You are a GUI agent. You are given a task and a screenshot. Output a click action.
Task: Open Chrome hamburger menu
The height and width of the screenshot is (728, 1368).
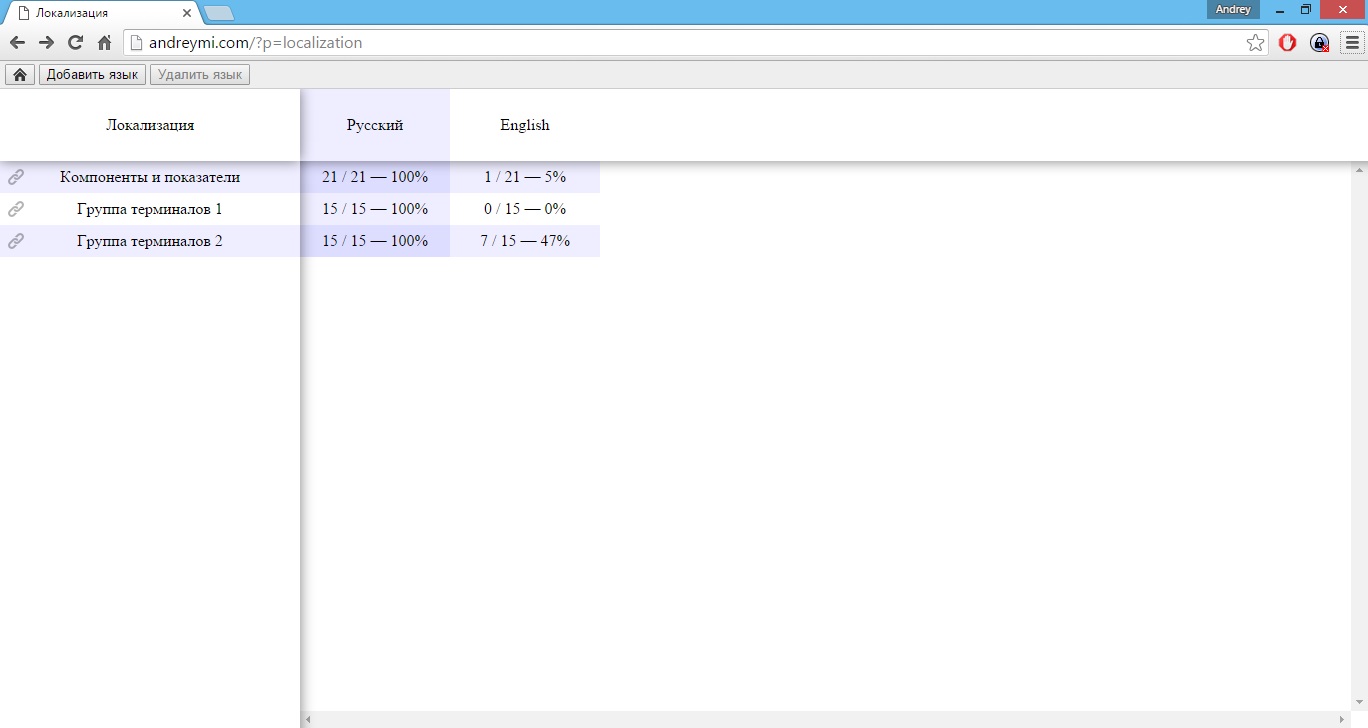pyautogui.click(x=1351, y=43)
